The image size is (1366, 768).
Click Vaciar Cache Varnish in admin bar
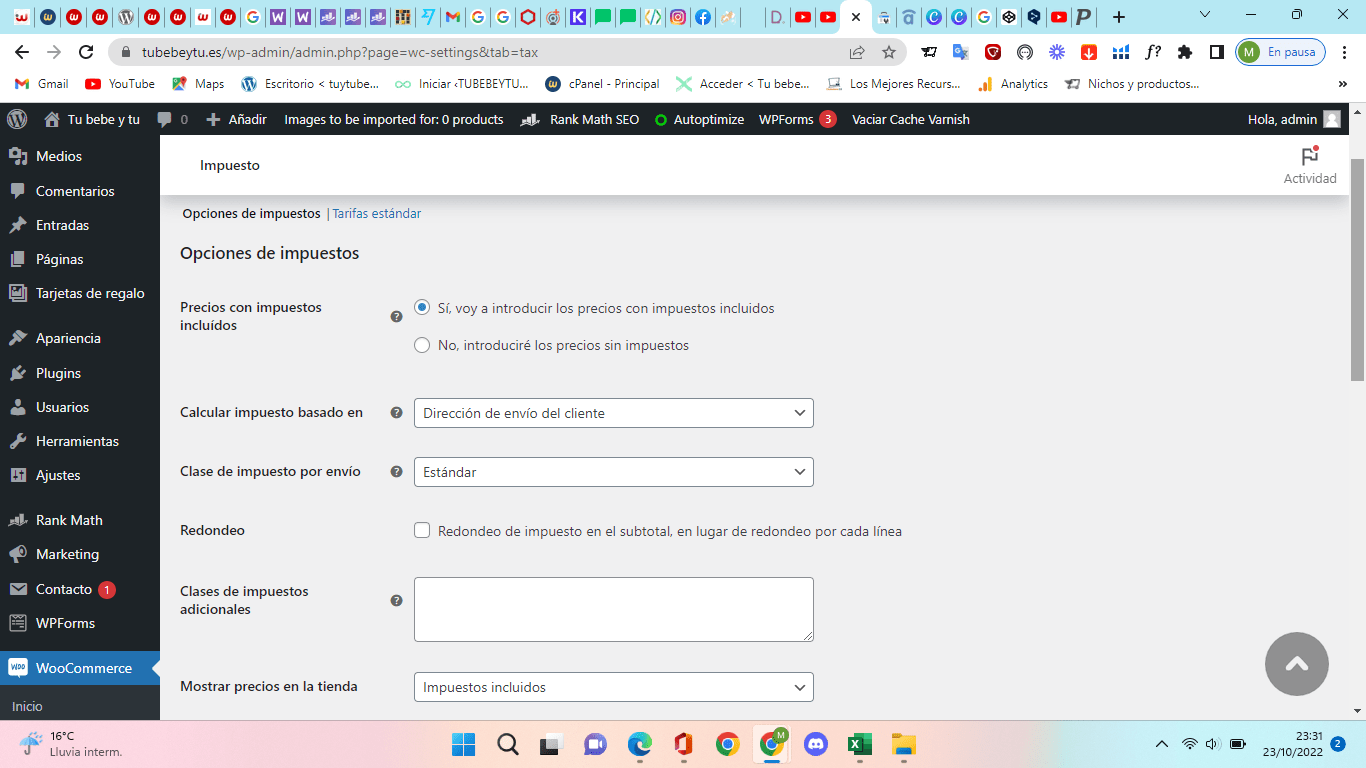910,119
